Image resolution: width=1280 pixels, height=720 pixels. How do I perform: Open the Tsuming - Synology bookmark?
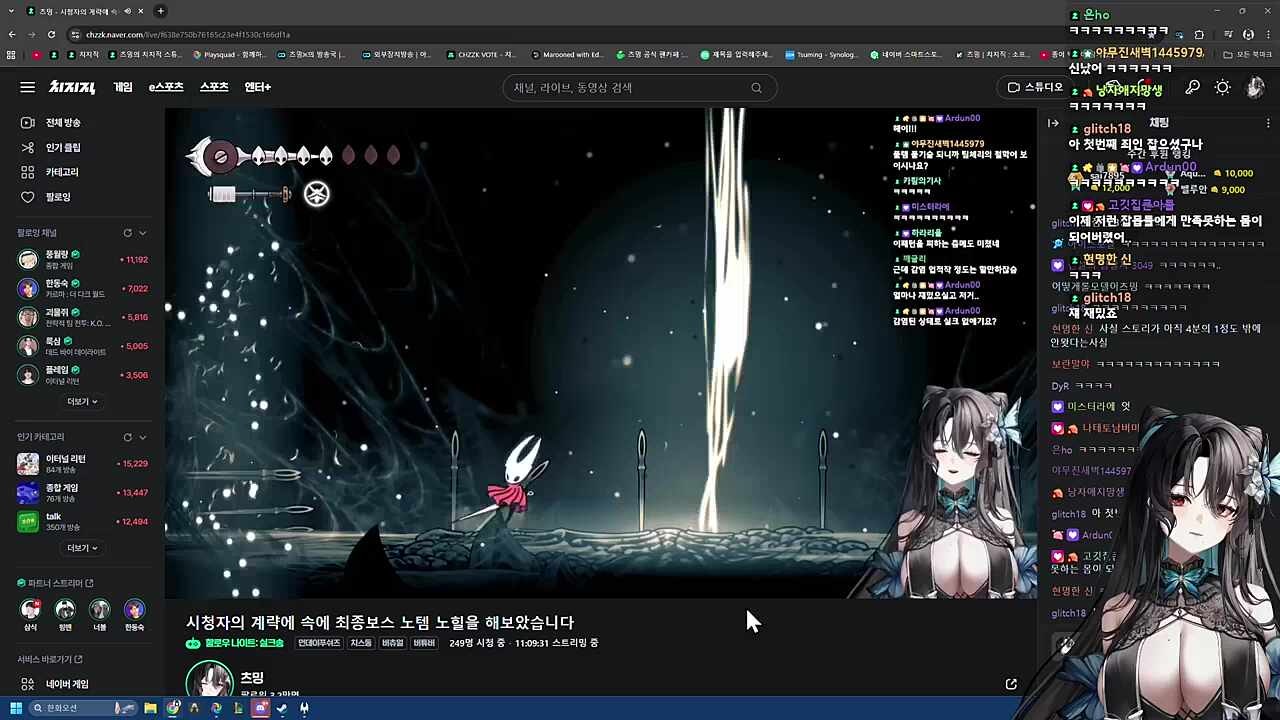822,55
